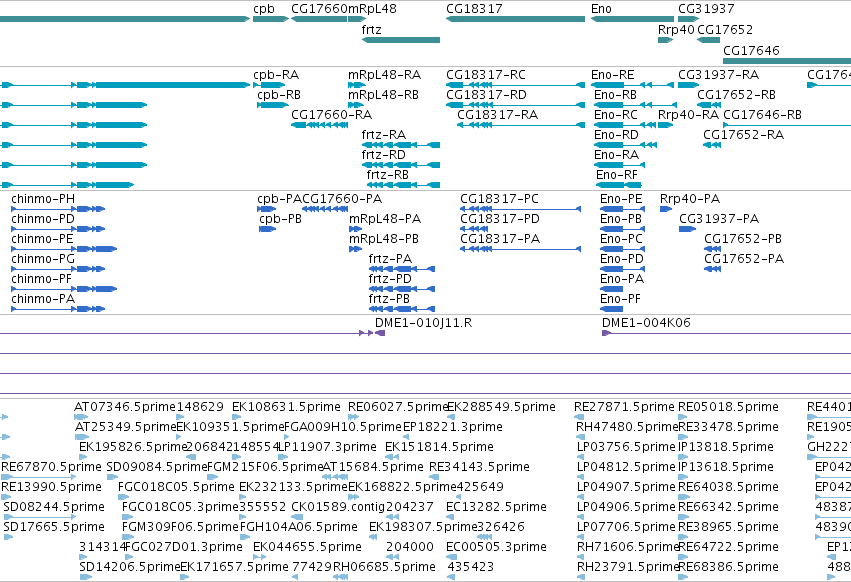Screen dimensions: 851x582
Task: Click the CG18317-RD transcript label
Action: (486, 94)
